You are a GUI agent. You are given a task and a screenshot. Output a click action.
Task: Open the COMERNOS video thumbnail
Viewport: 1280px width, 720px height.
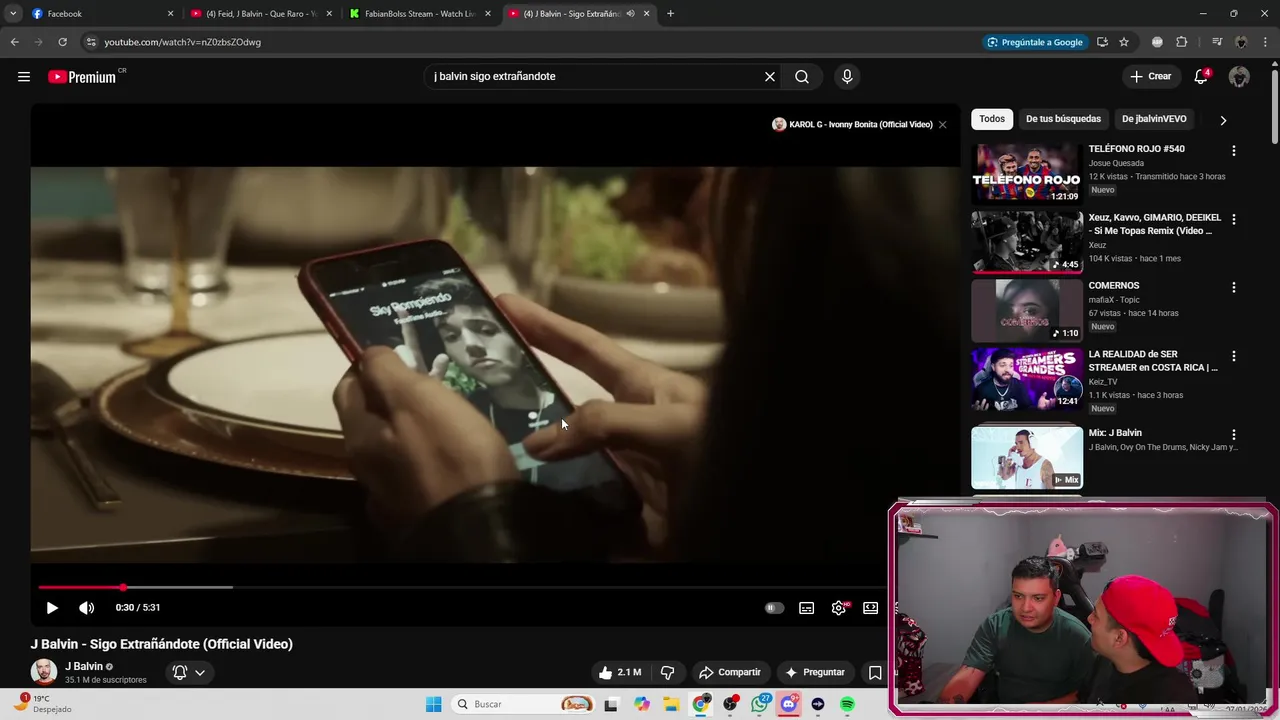coord(1027,311)
